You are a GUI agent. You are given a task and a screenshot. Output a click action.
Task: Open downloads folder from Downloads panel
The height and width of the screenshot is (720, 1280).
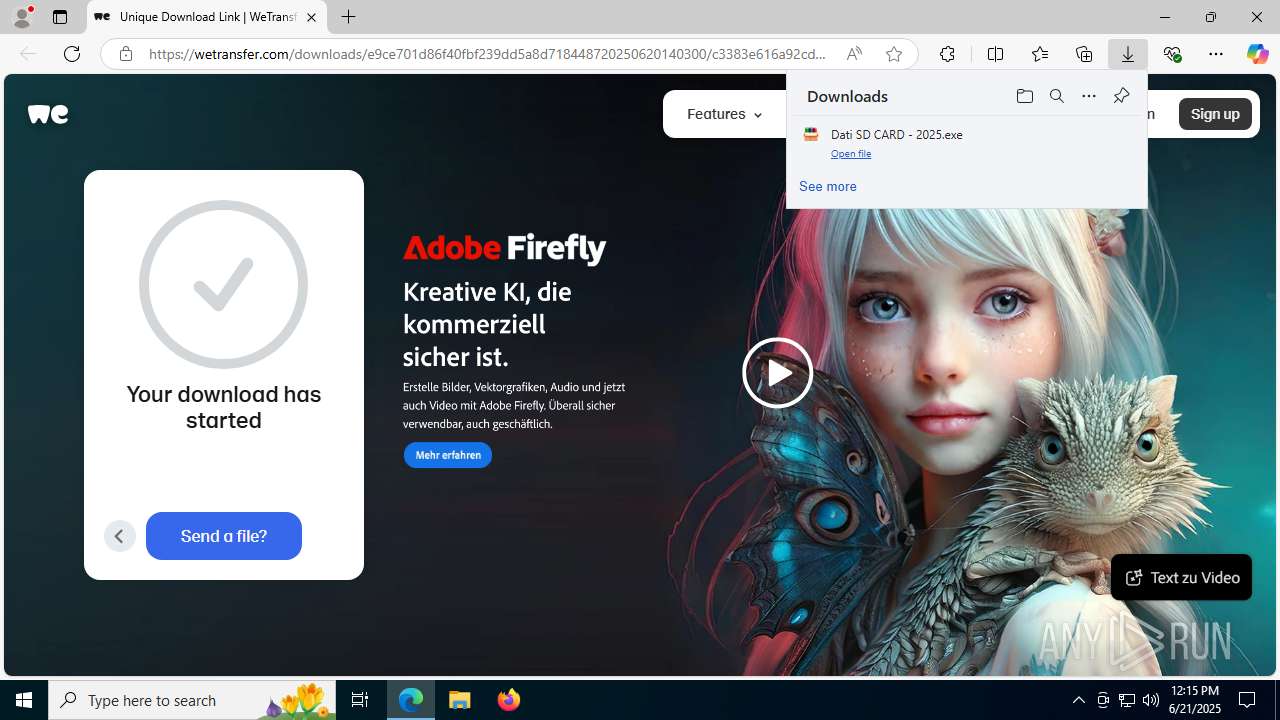pyautogui.click(x=1024, y=96)
